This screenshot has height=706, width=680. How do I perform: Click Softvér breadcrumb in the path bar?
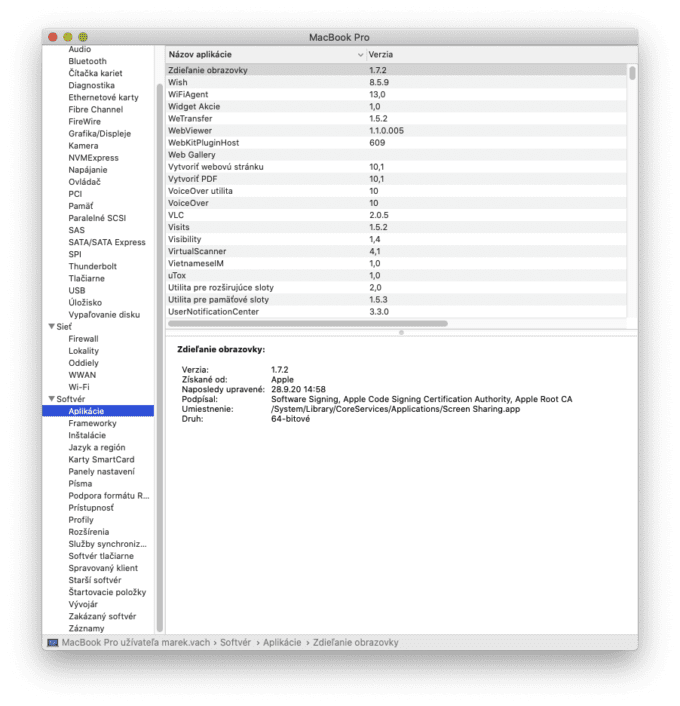[235, 642]
